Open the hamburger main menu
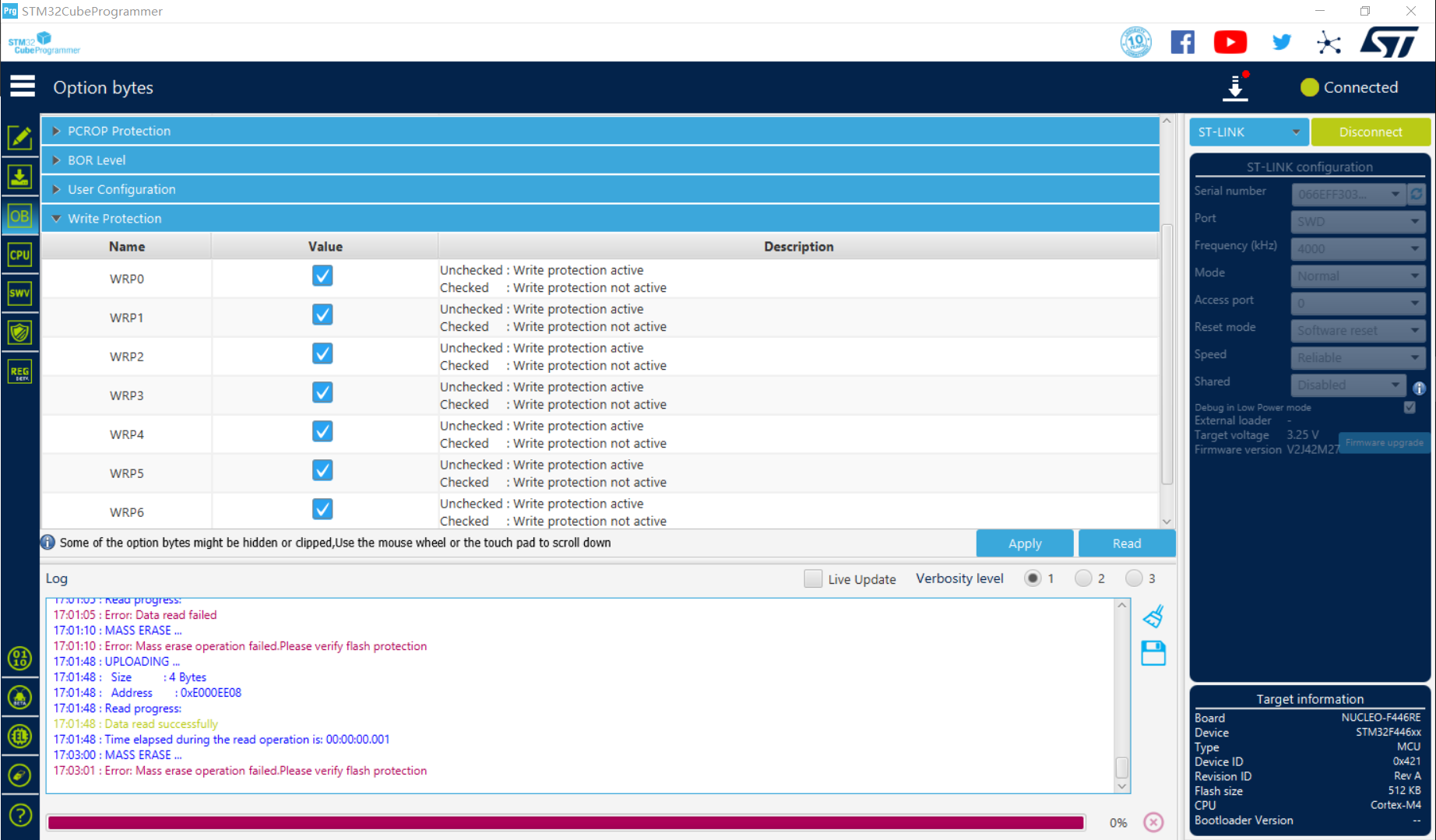Viewport: 1436px width, 840px height. 23,86
